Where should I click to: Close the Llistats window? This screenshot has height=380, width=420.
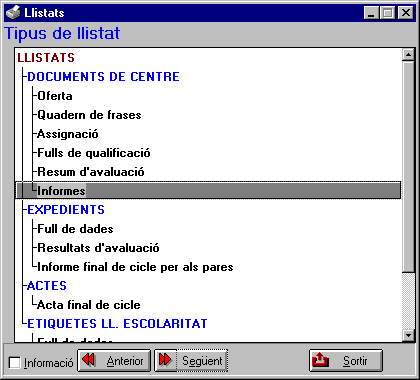(x=406, y=13)
